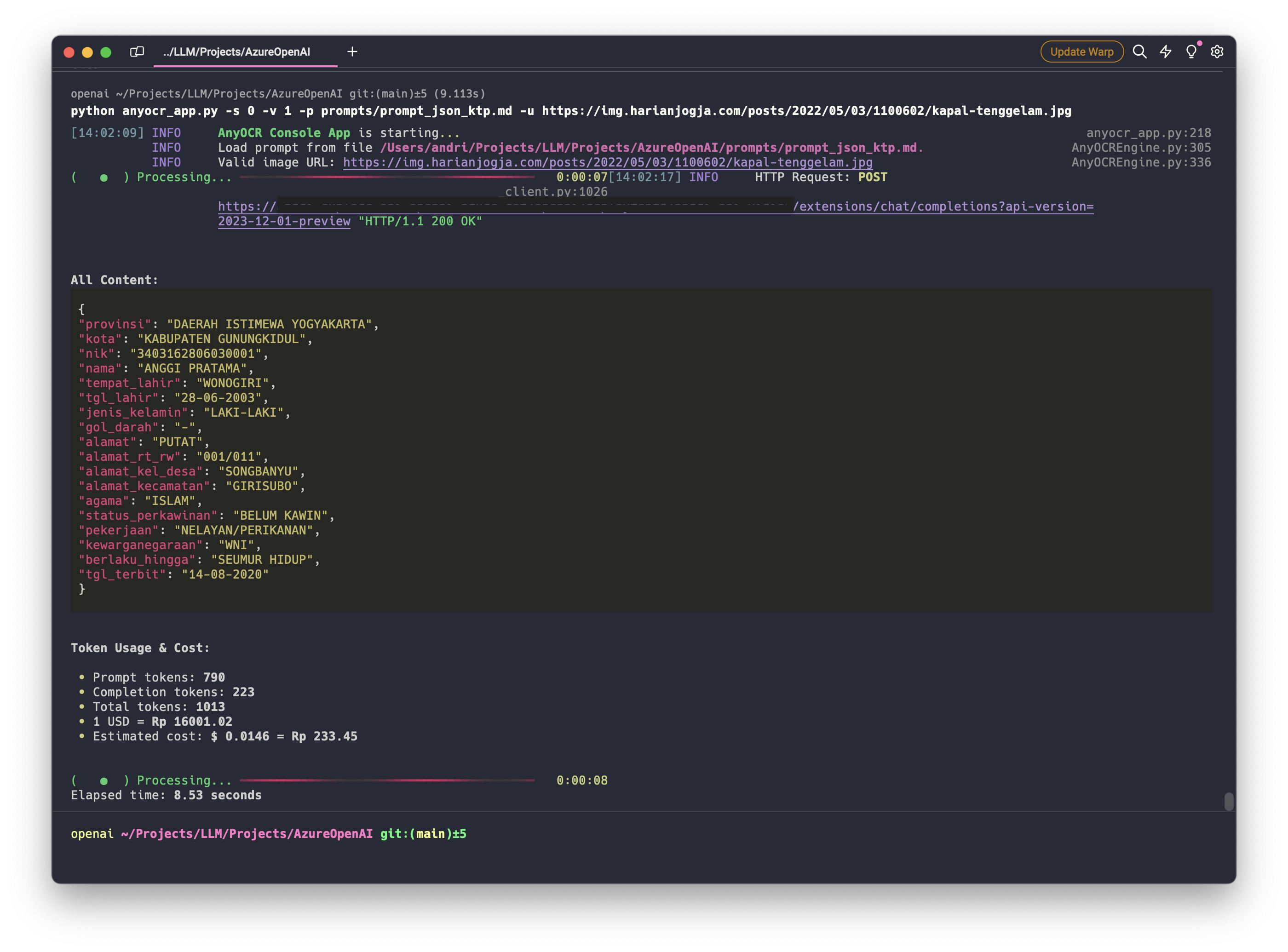Click the green fullscreen window button
The image size is (1288, 952).
point(106,52)
